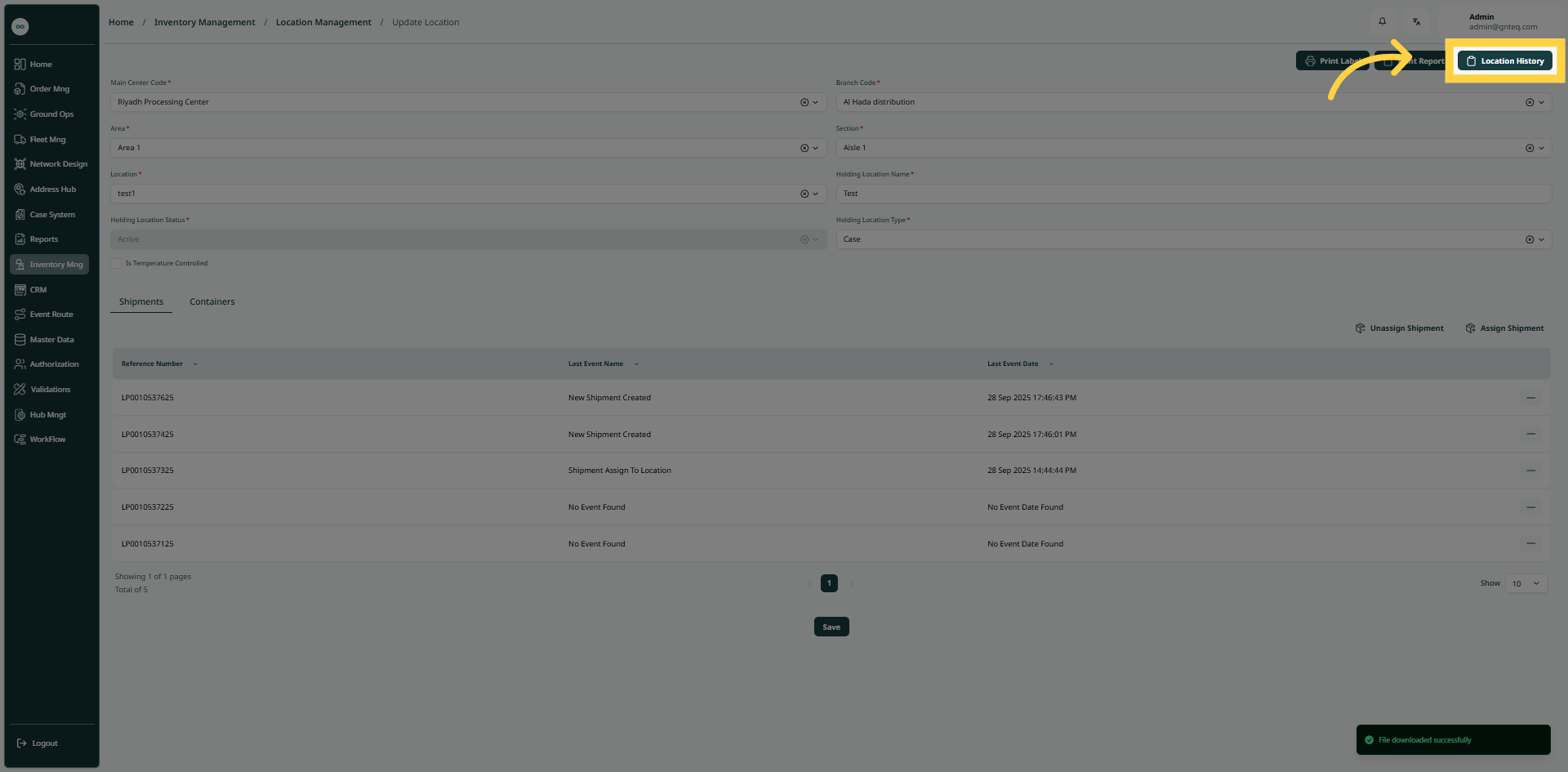1568x772 pixels.
Task: Open notifications bell icon
Action: 1383,22
